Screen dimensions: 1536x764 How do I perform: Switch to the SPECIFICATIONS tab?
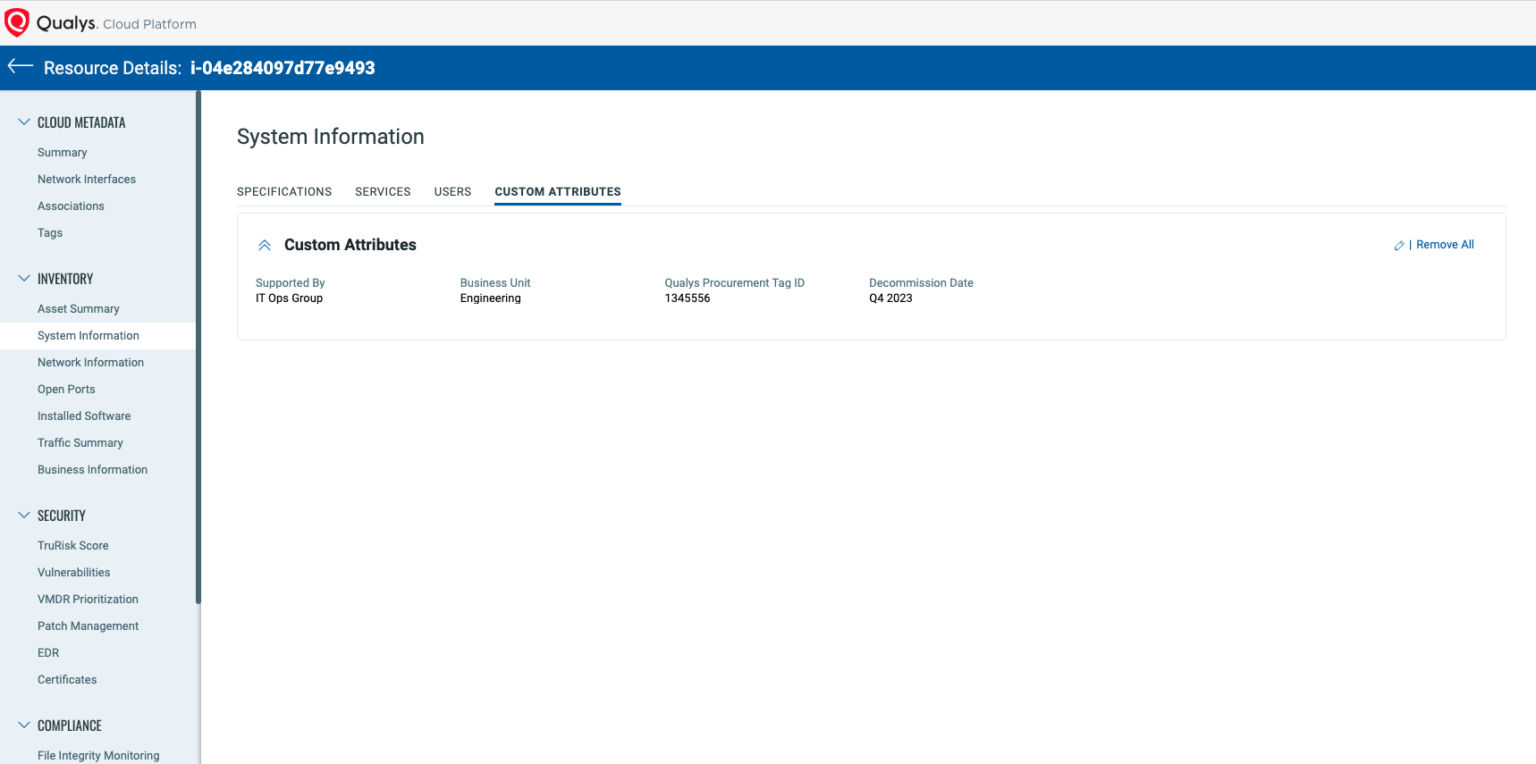click(x=284, y=191)
